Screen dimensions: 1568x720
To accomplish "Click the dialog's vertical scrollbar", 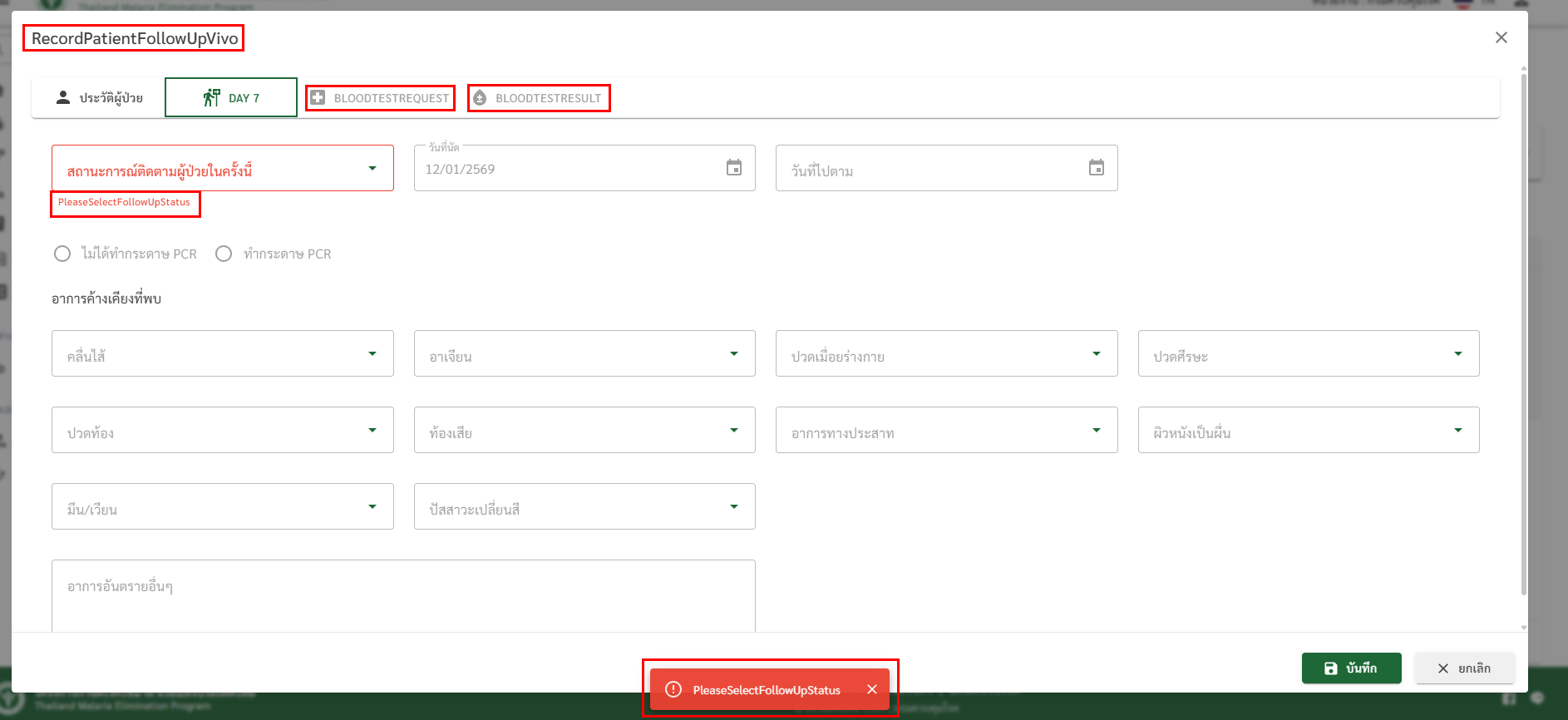I will pyautogui.click(x=1523, y=333).
